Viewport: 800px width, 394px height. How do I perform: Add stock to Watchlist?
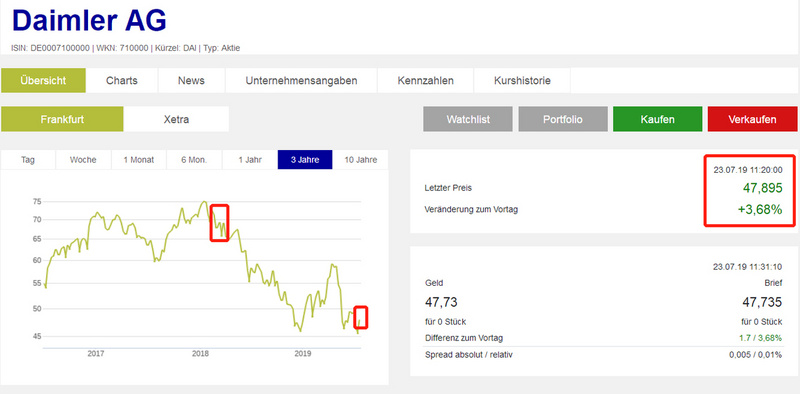click(x=468, y=119)
